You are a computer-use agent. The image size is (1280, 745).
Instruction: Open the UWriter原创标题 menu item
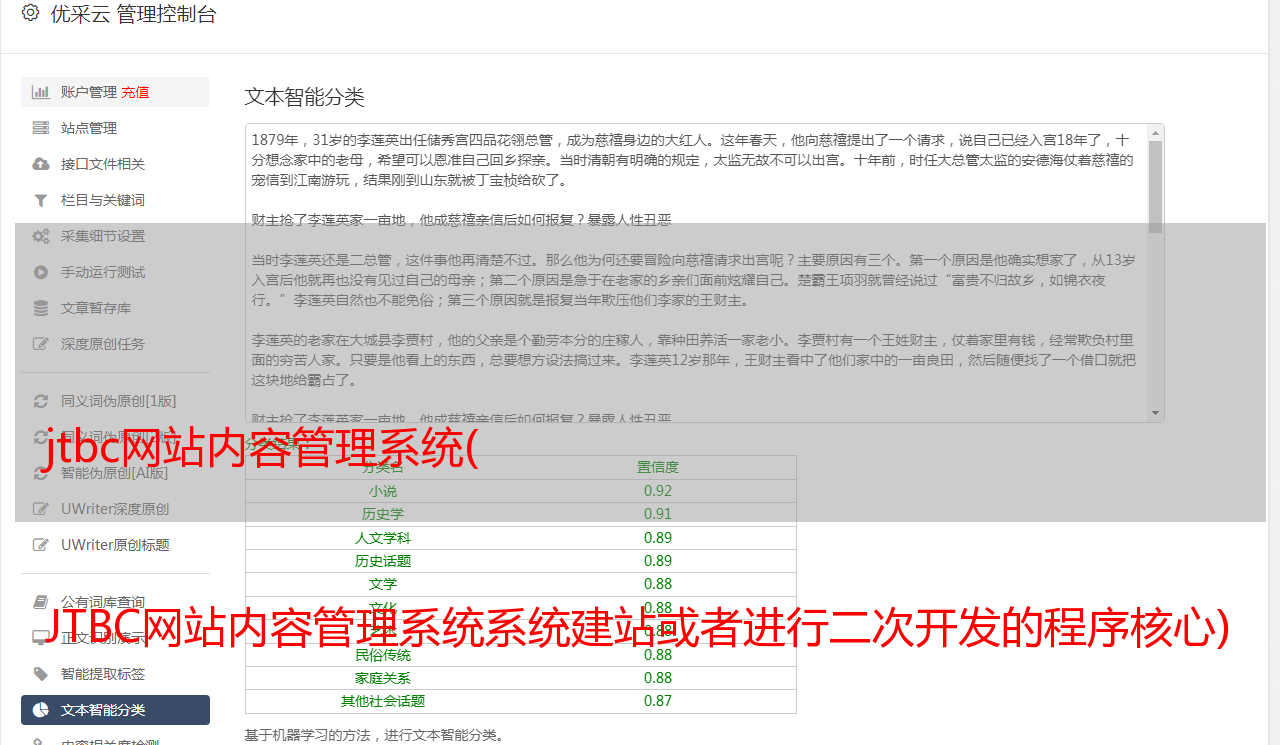click(115, 545)
